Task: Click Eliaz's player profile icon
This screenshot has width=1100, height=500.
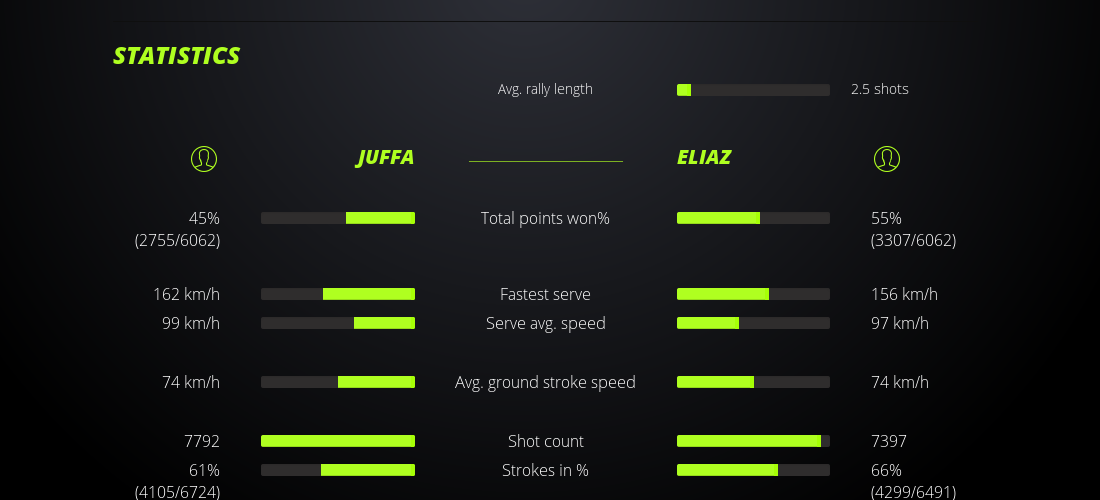Action: tap(887, 158)
